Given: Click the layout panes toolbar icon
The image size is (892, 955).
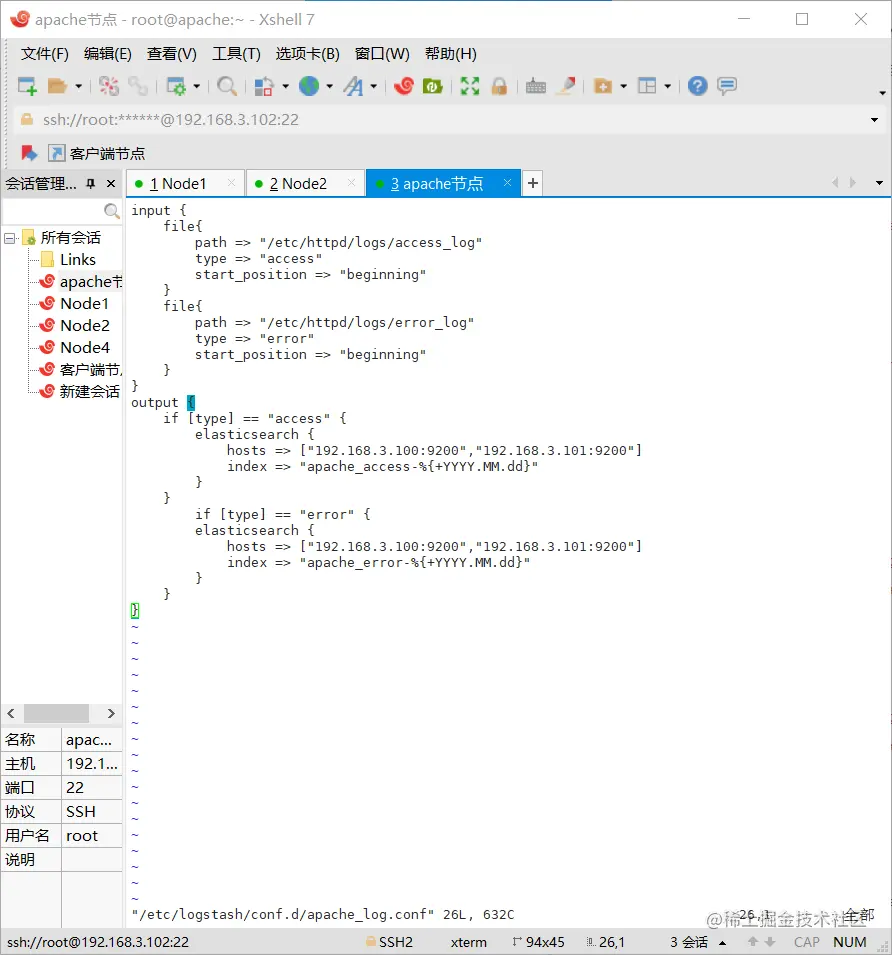Looking at the screenshot, I should [x=647, y=86].
